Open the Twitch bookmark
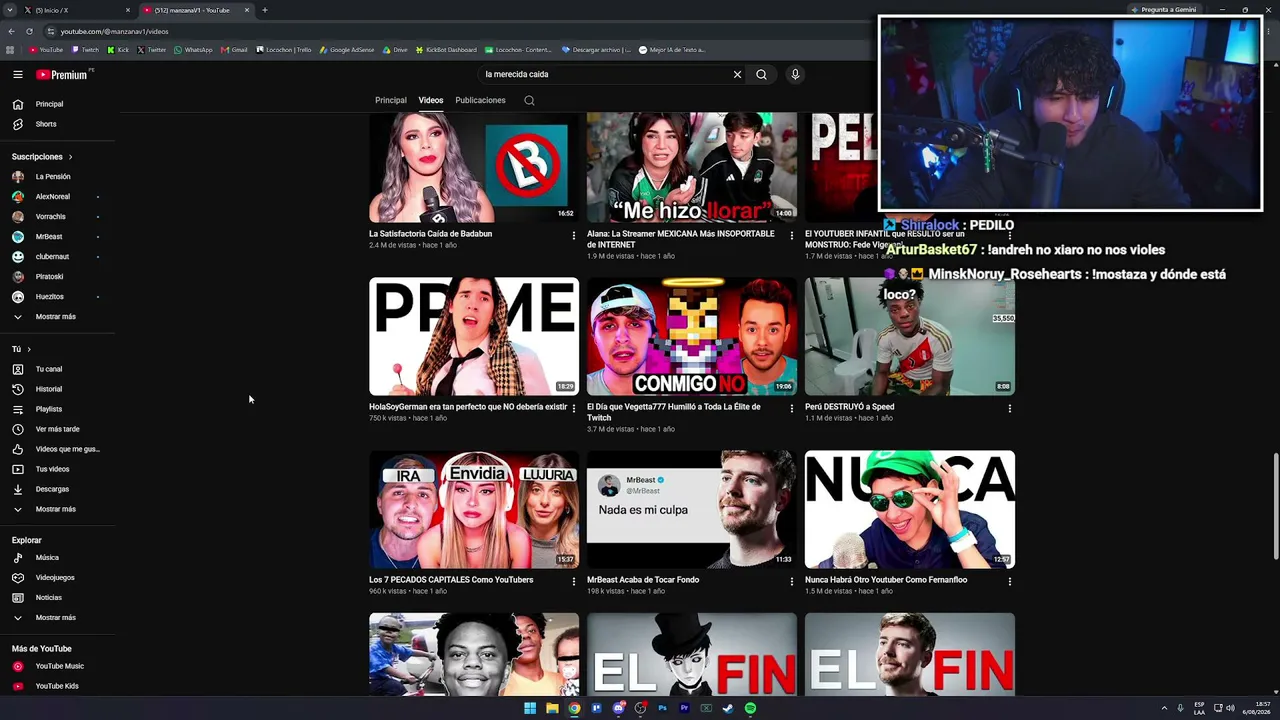Screen dimensions: 1280x720 coord(86,50)
